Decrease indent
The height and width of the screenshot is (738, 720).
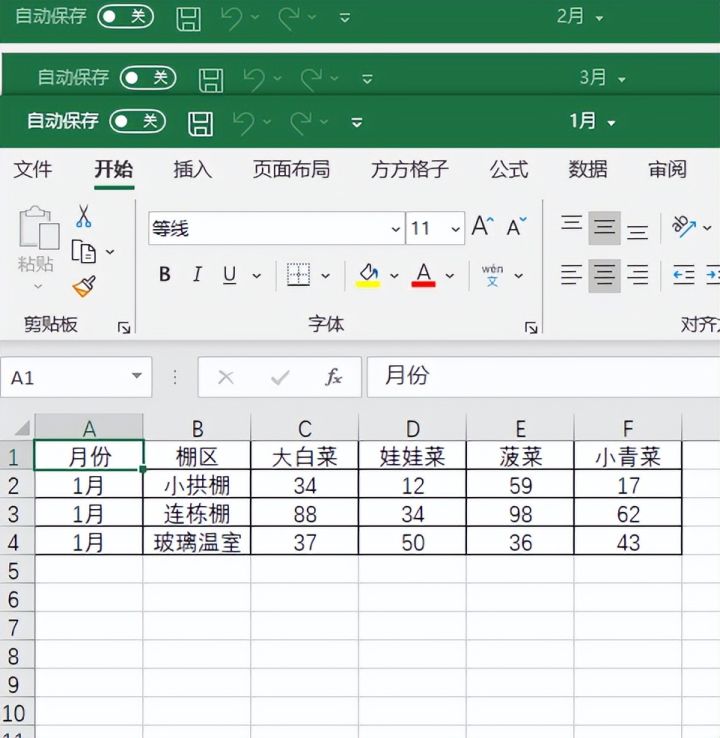[x=684, y=275]
